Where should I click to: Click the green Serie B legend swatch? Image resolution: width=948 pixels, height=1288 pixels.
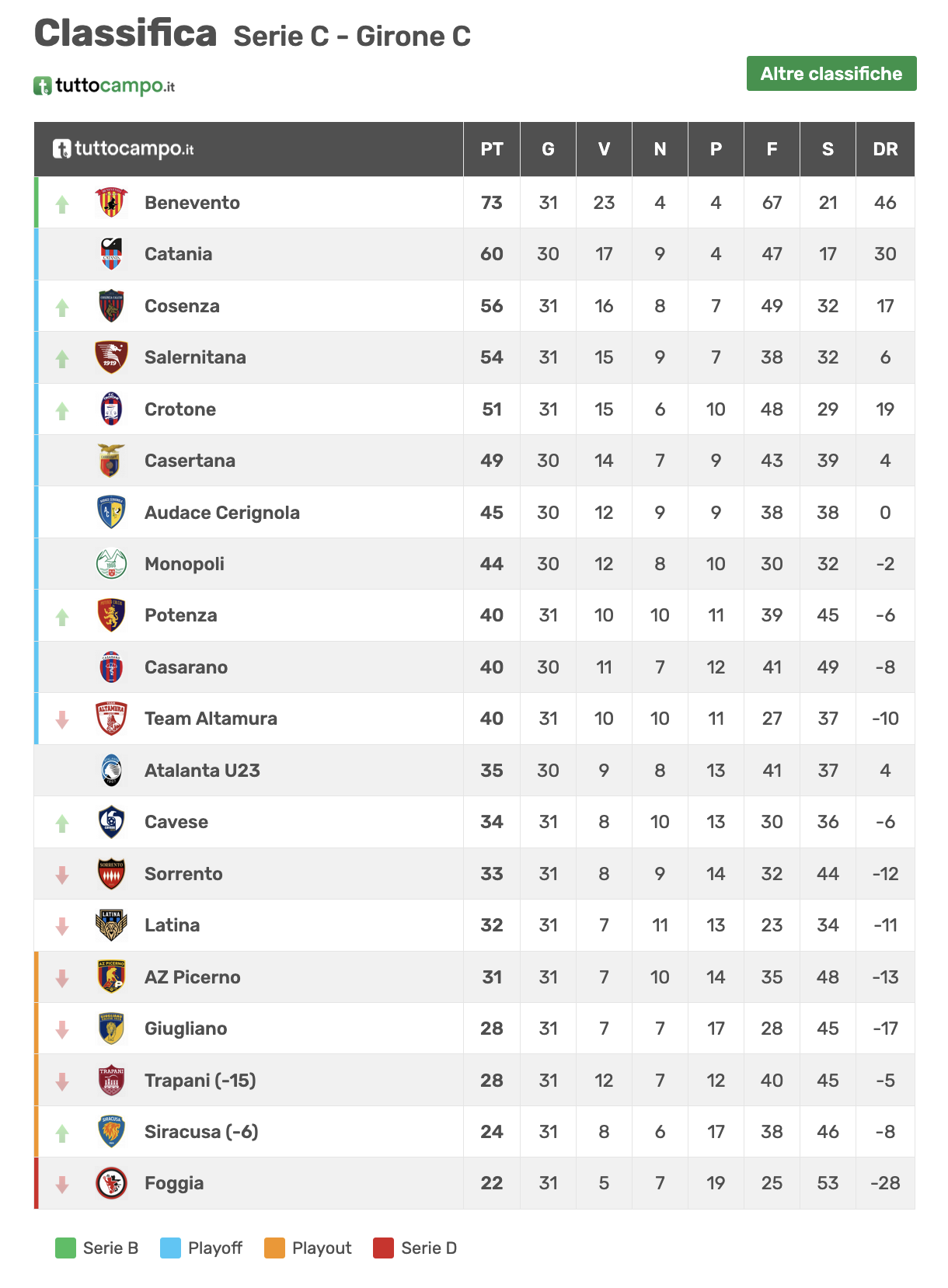pos(65,1248)
